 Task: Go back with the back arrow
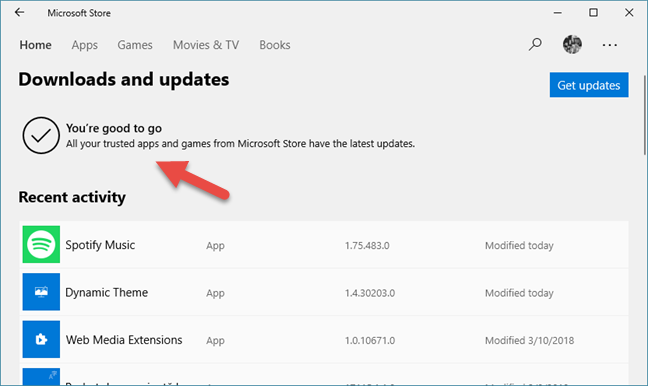[19, 12]
